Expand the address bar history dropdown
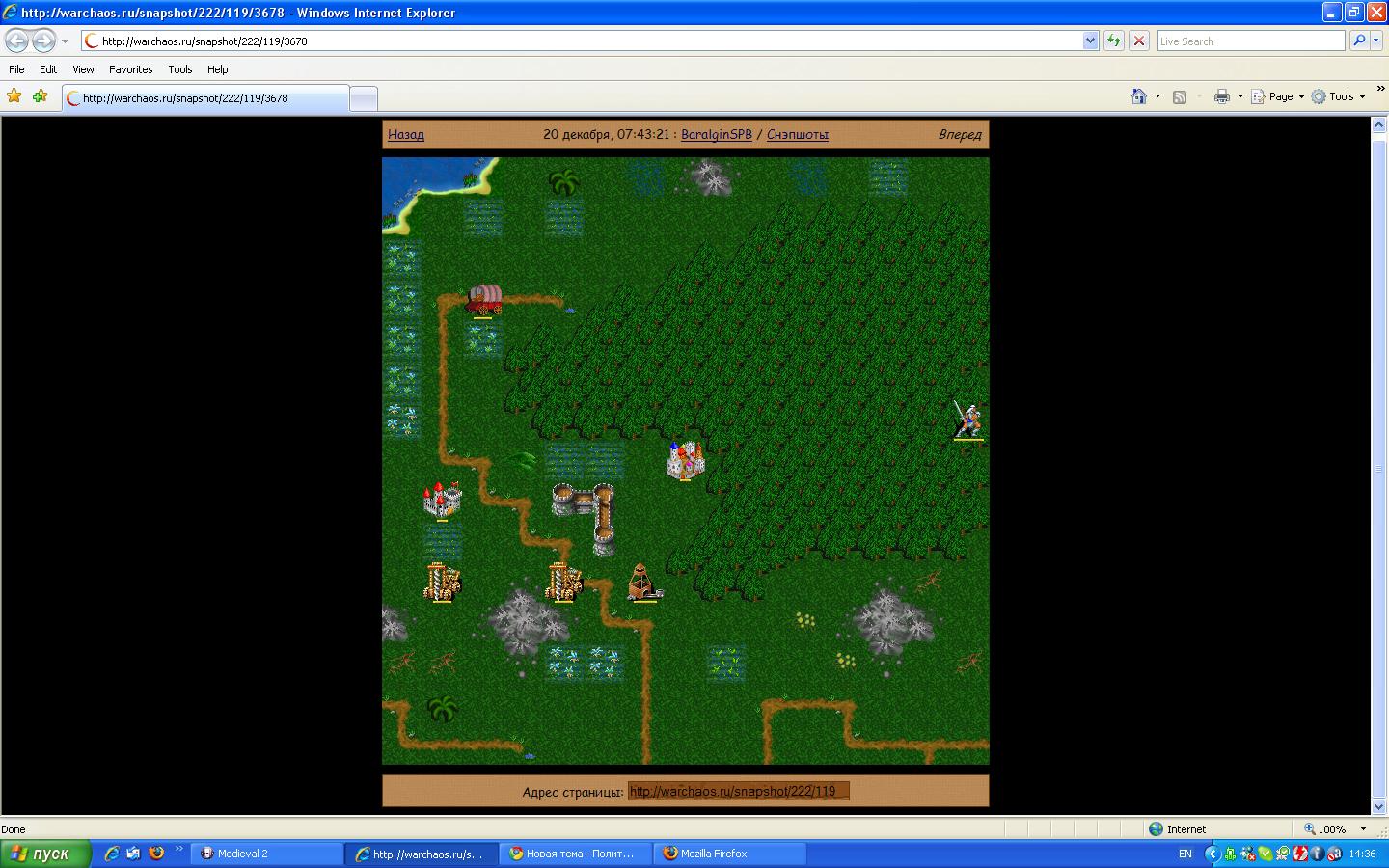Image resolution: width=1389 pixels, height=868 pixels. (x=1091, y=41)
